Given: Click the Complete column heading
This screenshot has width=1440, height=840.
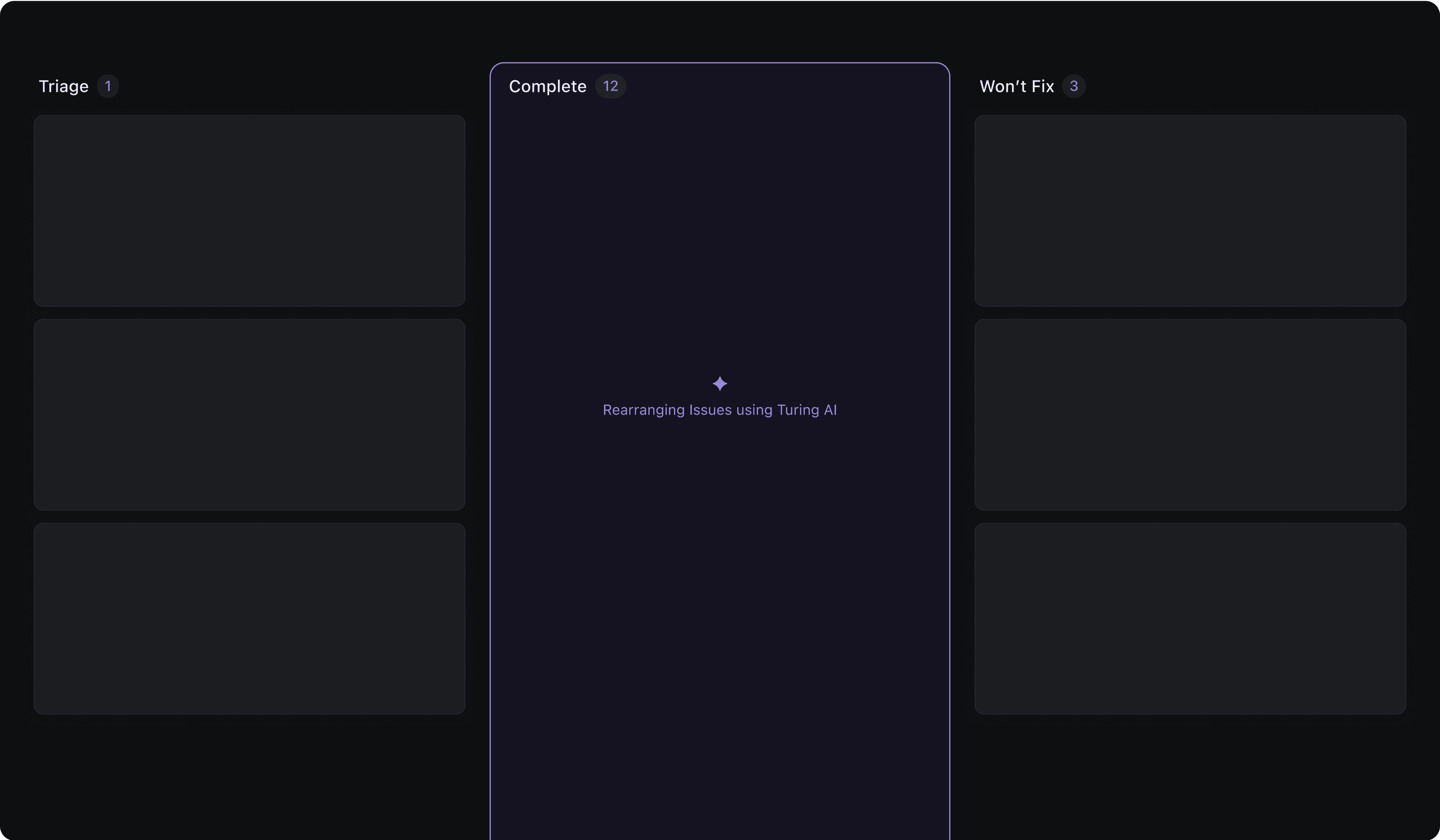Looking at the screenshot, I should point(548,86).
